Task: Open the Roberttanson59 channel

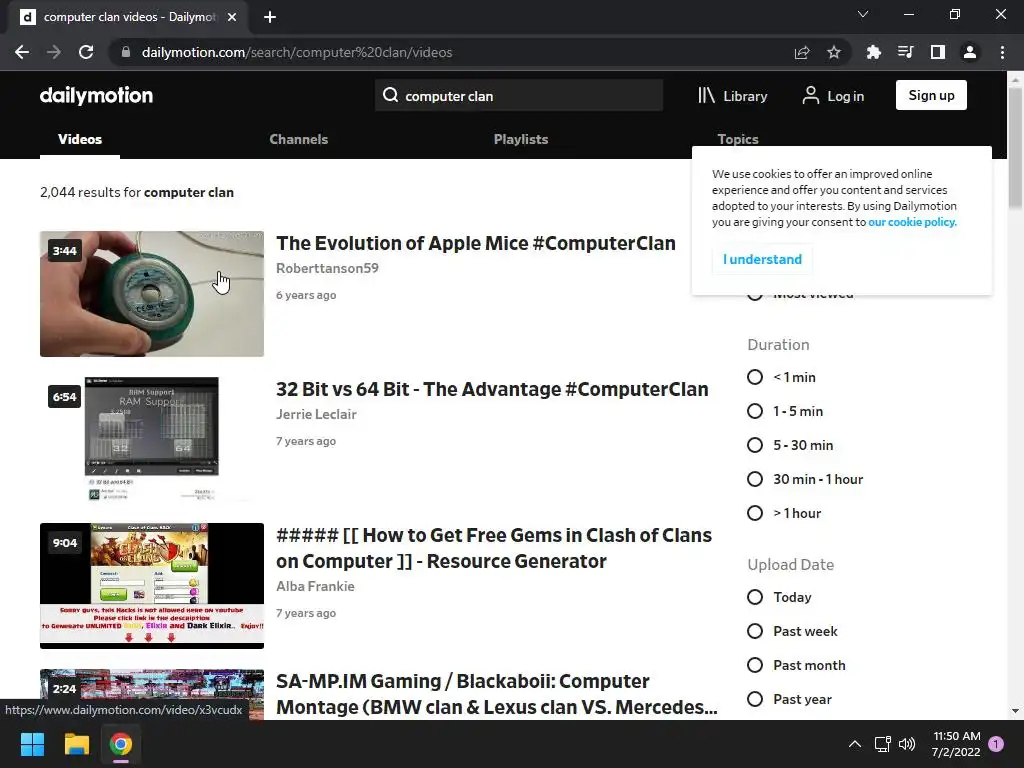Action: 327,268
